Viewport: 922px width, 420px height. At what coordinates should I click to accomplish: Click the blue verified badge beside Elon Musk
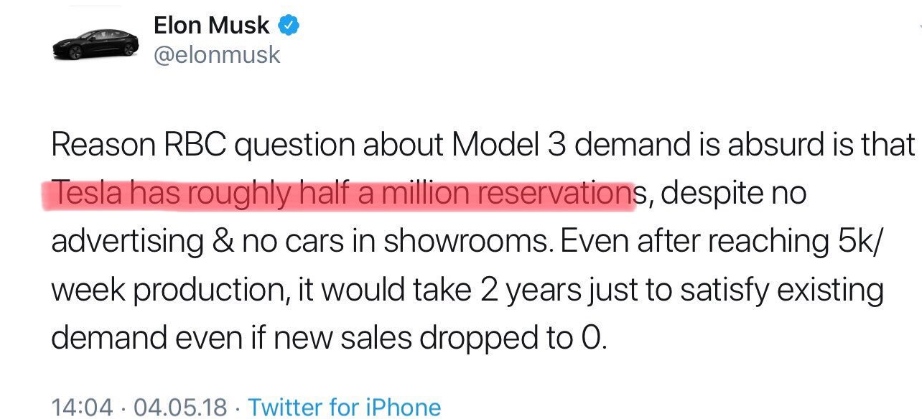click(289, 26)
